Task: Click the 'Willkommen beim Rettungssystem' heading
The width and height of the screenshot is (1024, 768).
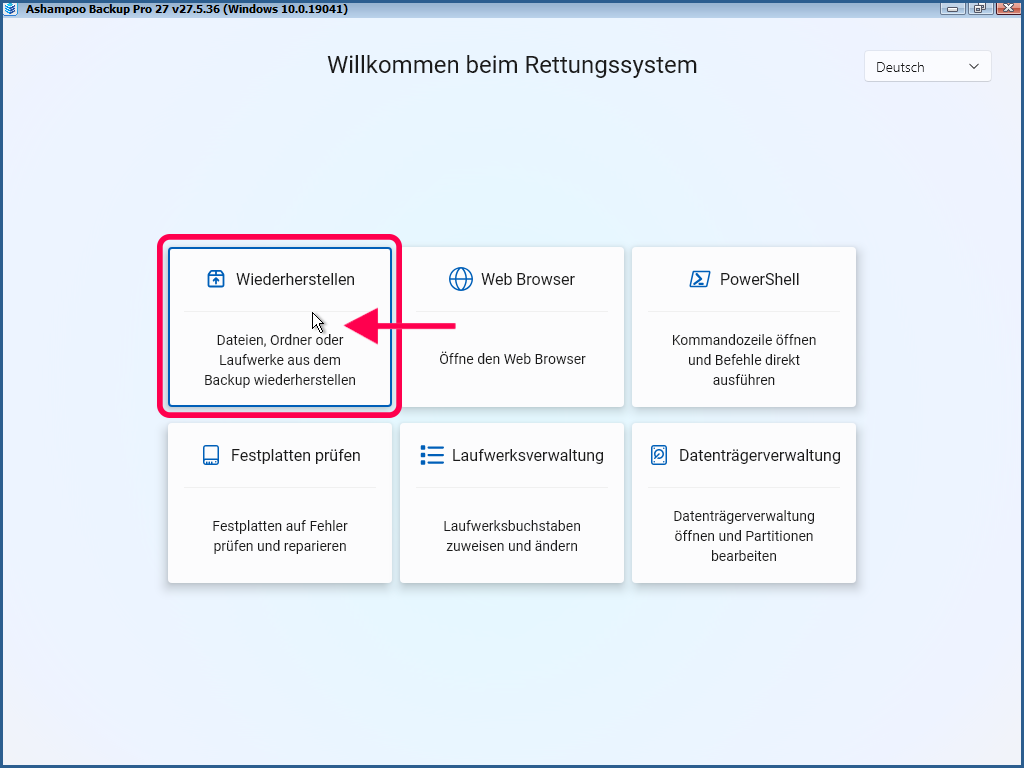Action: click(x=512, y=65)
